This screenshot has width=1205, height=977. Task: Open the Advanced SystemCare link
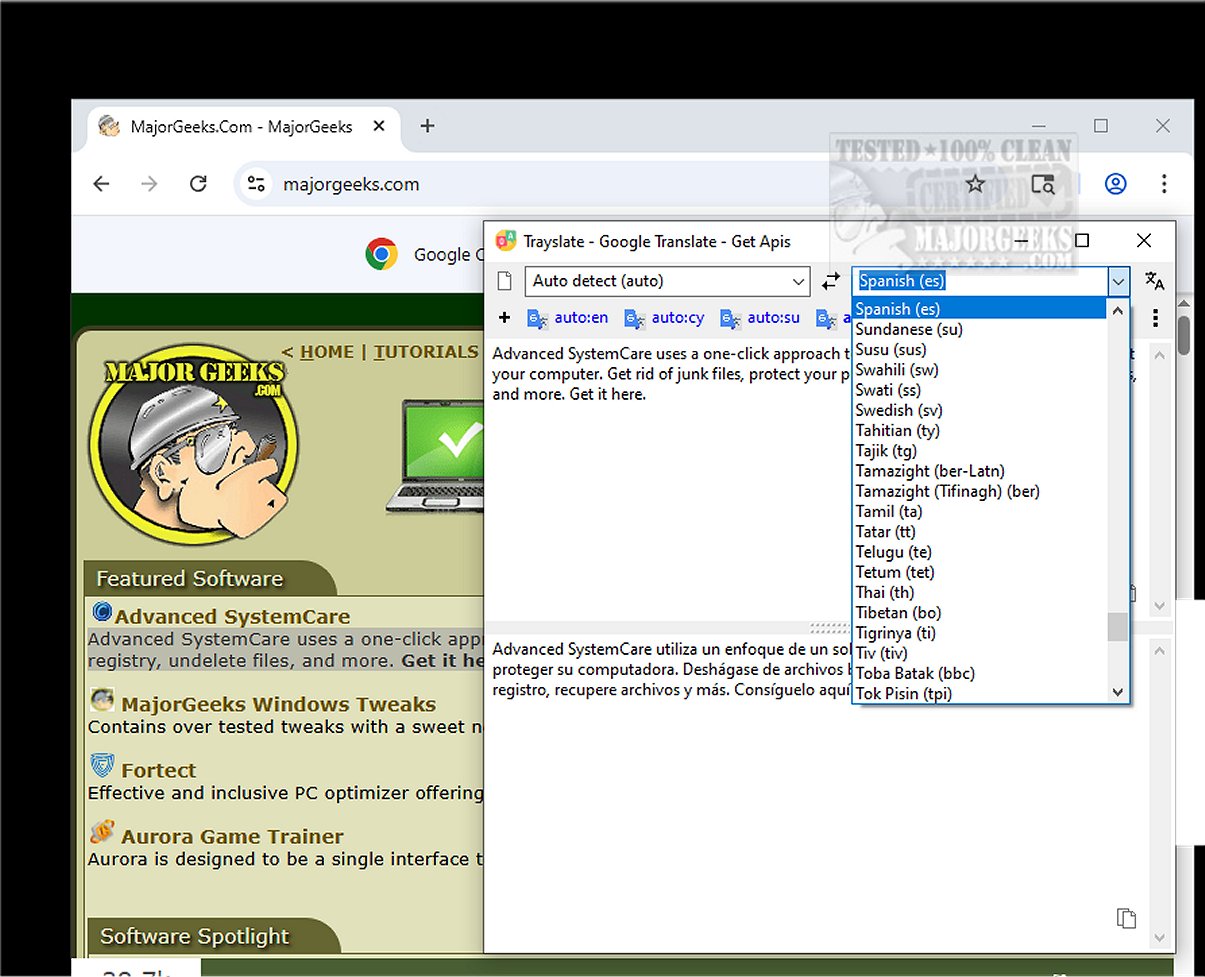[231, 616]
